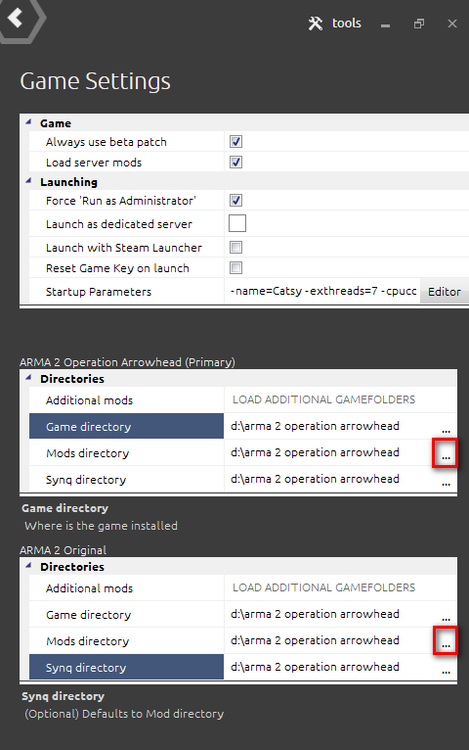Click the Startup Parameters text field
Screen dimensions: 469x750
point(323,291)
